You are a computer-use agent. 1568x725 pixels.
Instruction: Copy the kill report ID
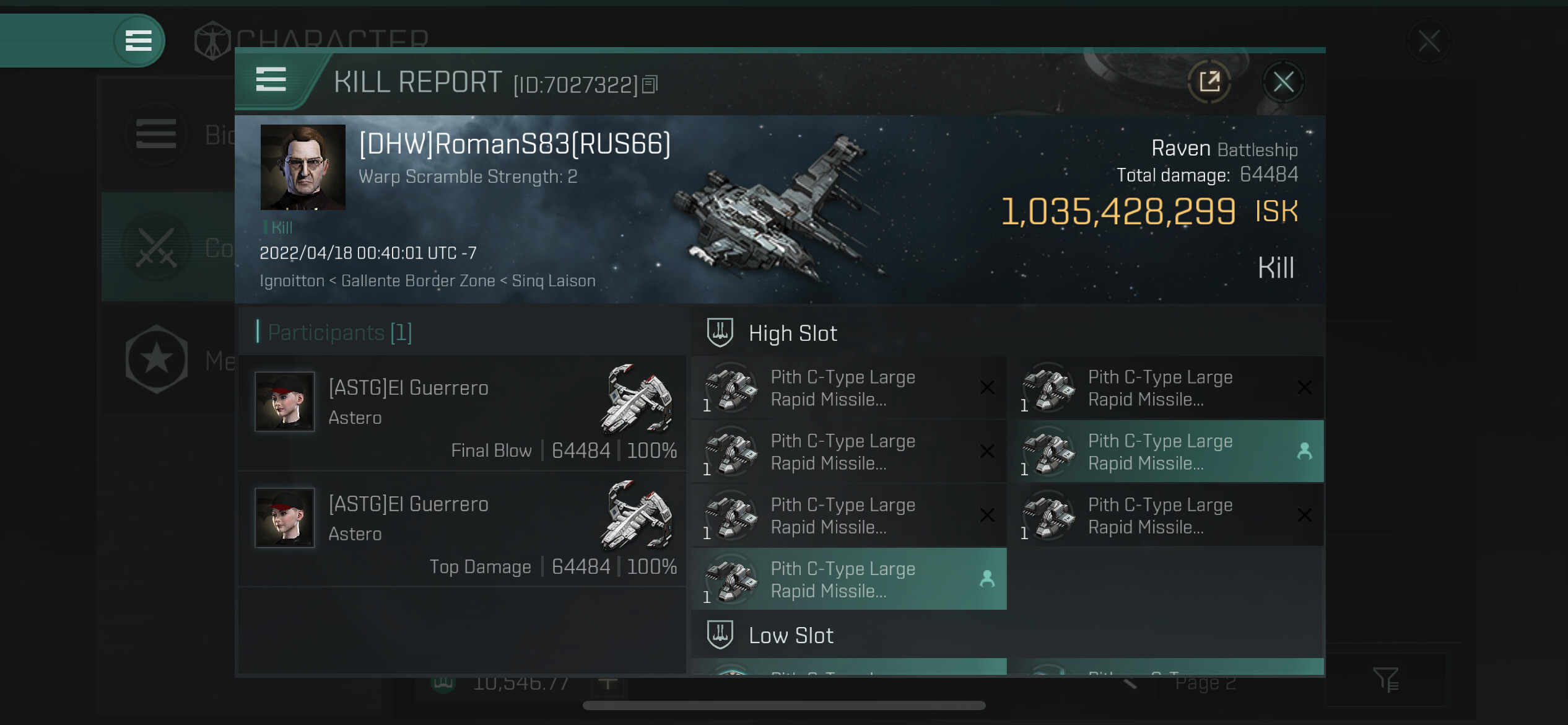pos(650,84)
